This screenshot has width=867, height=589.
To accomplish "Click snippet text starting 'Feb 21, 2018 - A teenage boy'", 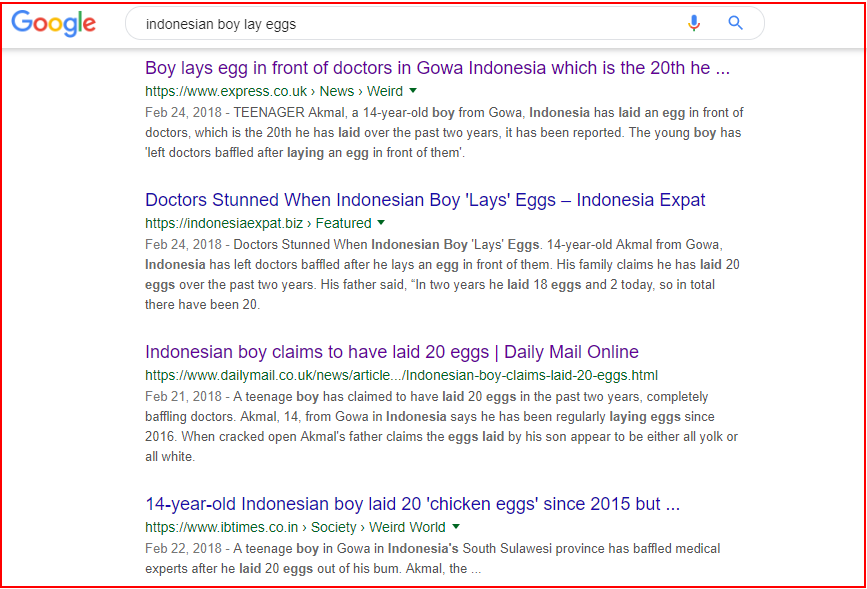I will pos(441,426).
